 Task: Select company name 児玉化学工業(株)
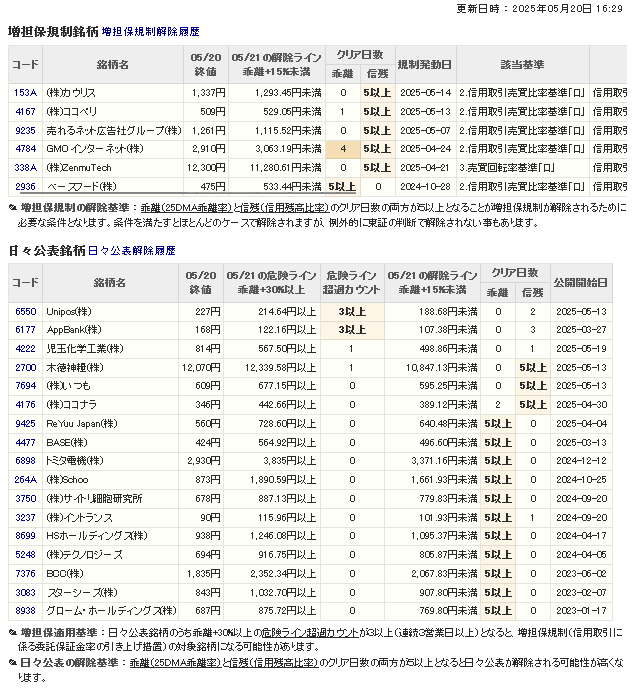pyautogui.click(x=85, y=349)
